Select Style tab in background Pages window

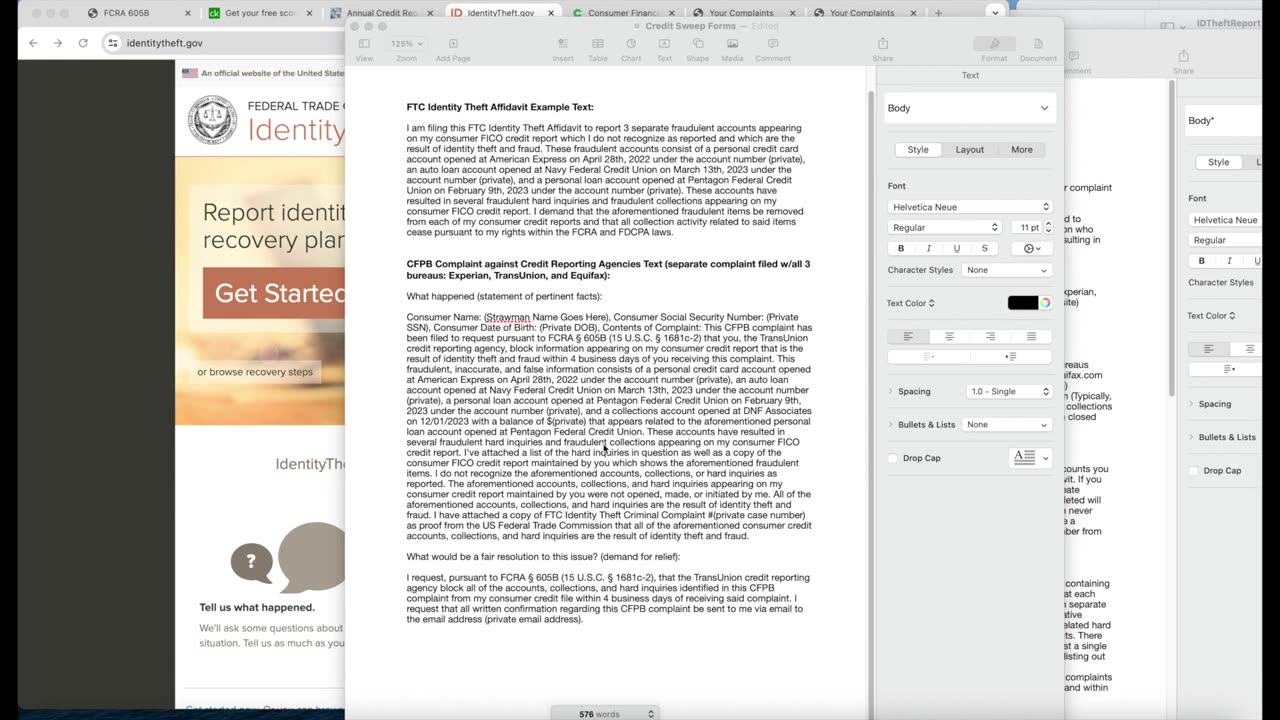click(x=1218, y=162)
